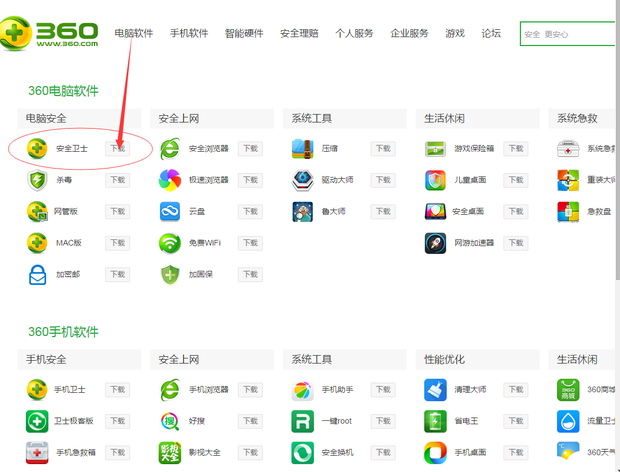Open the 急救盘 icon

tap(568, 211)
